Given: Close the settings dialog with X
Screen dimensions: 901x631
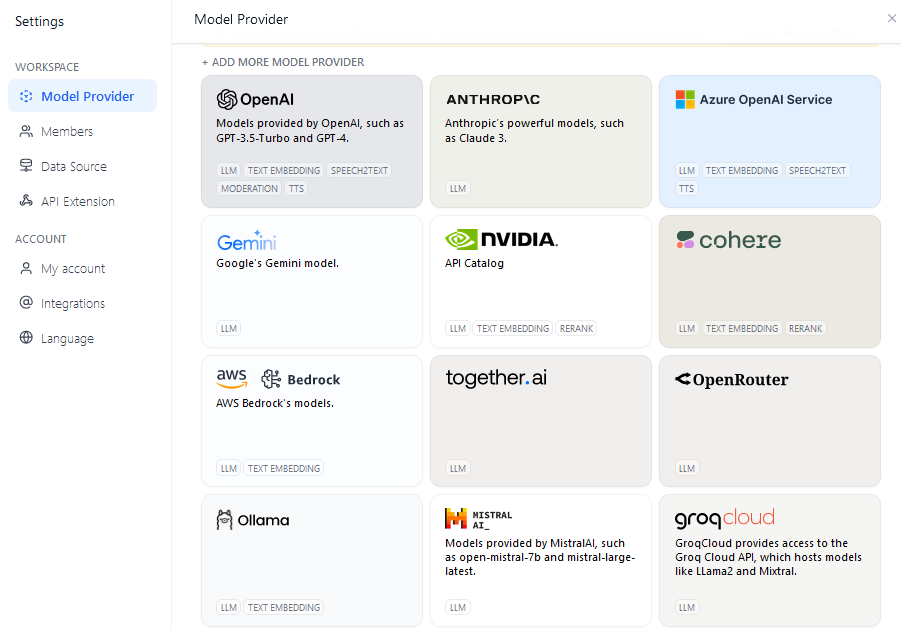Looking at the screenshot, I should [x=891, y=18].
